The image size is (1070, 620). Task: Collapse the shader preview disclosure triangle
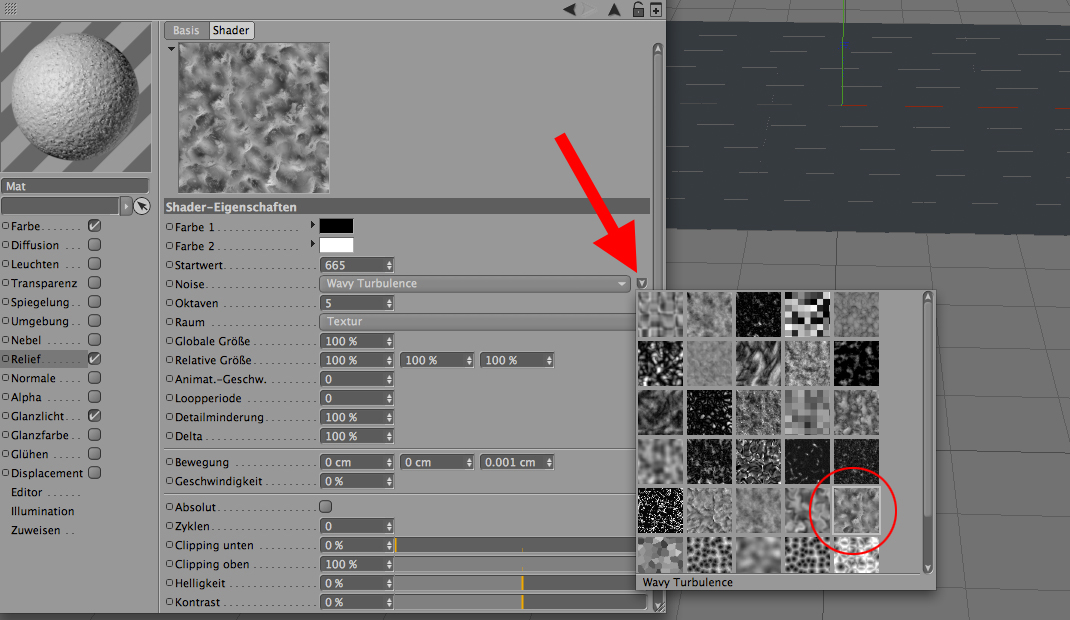pyautogui.click(x=171, y=48)
